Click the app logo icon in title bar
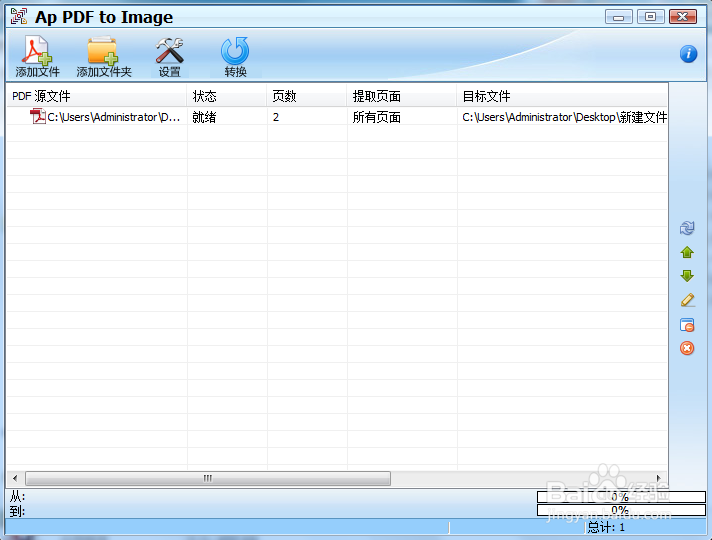 coord(19,16)
